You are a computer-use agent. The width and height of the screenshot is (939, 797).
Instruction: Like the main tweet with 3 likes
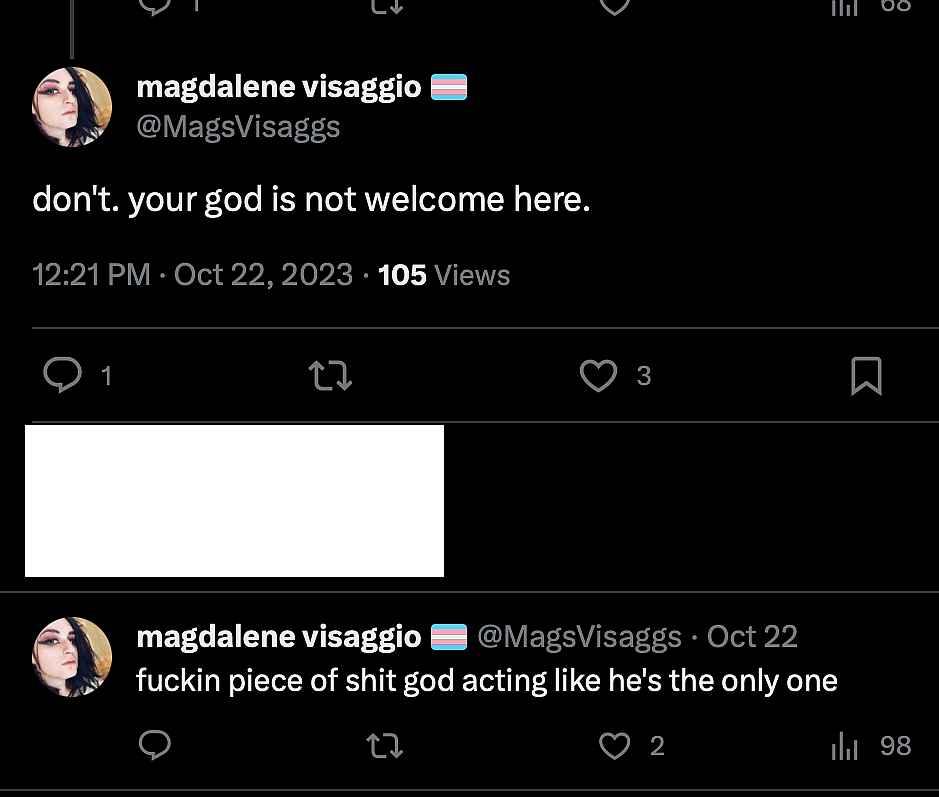598,376
